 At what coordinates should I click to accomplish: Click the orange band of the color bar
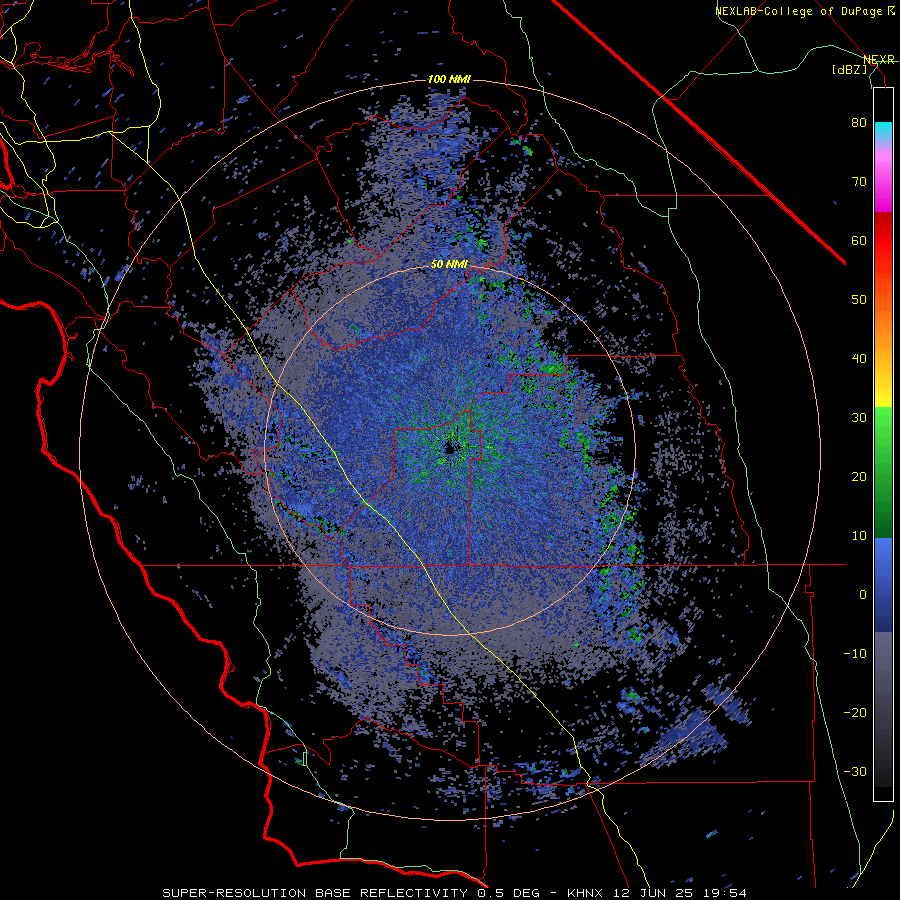click(883, 327)
